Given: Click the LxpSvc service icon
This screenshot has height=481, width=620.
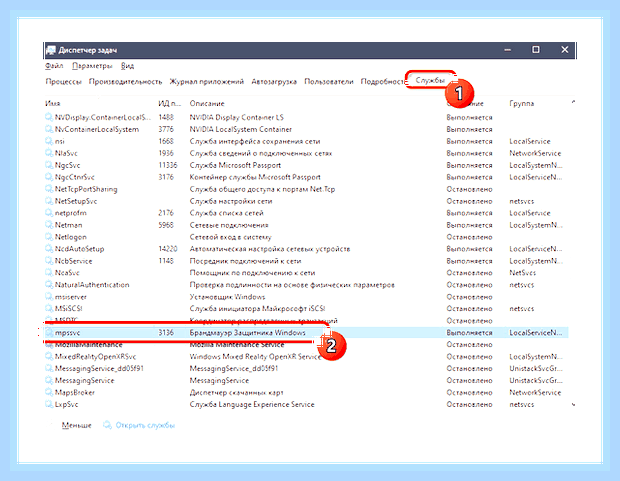Looking at the screenshot, I should click(x=49, y=404).
